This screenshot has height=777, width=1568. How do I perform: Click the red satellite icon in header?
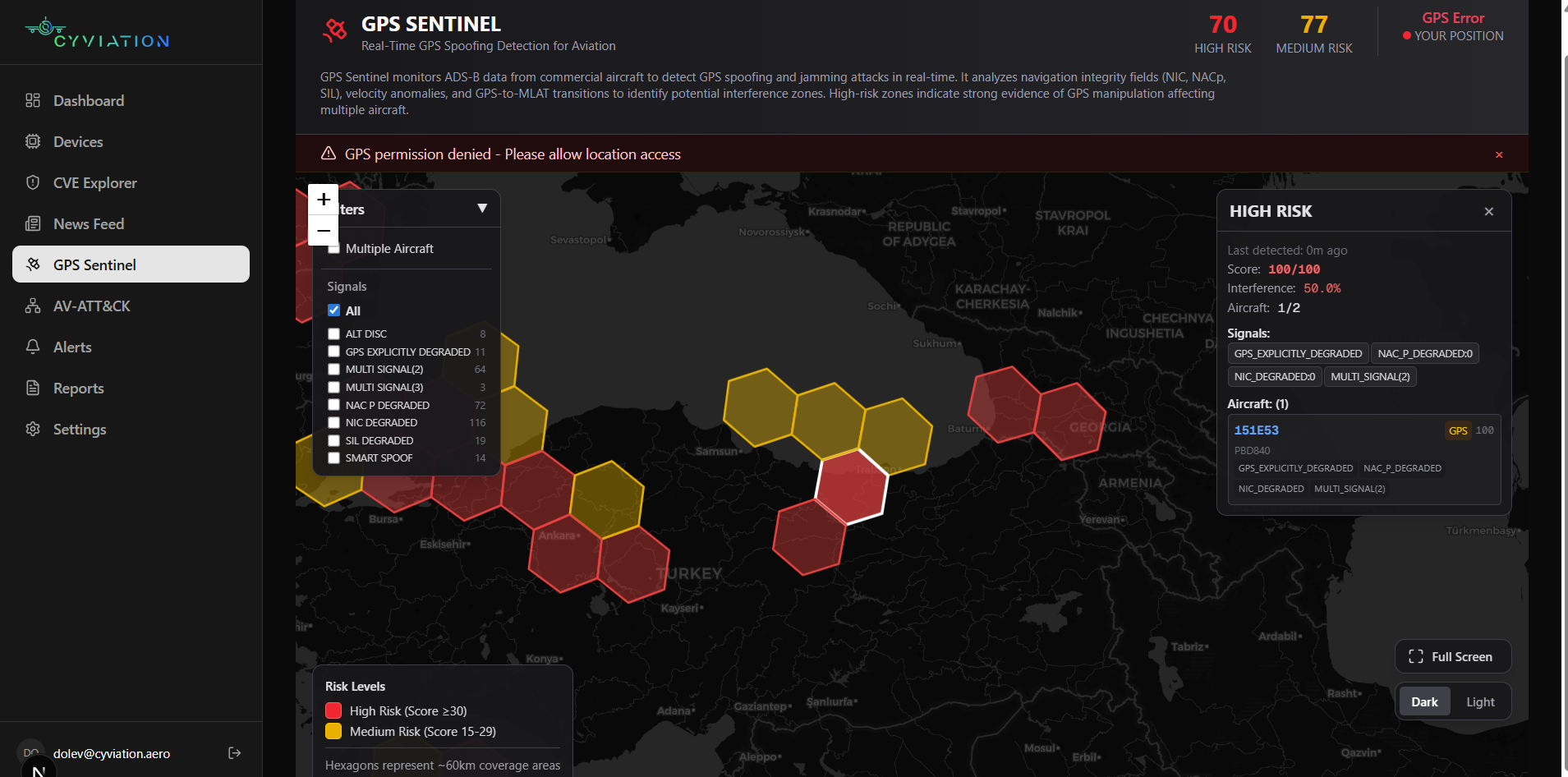coord(334,31)
